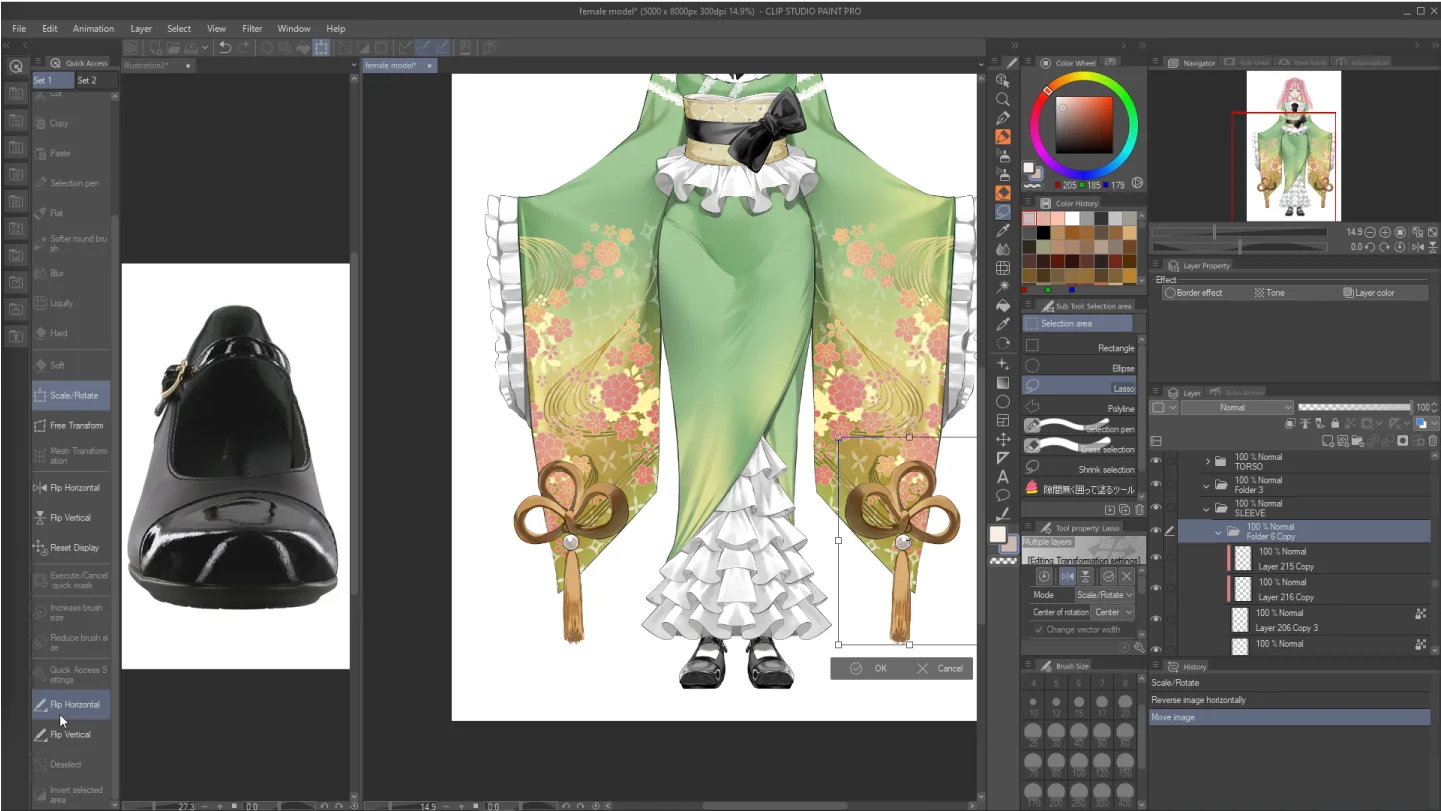Select the Move layer tool
This screenshot has height=811, width=1441.
click(1003, 439)
